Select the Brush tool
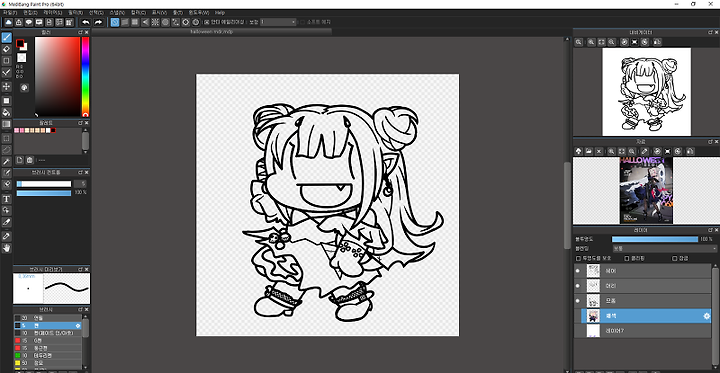This screenshot has height=373, width=720. coord(6,37)
